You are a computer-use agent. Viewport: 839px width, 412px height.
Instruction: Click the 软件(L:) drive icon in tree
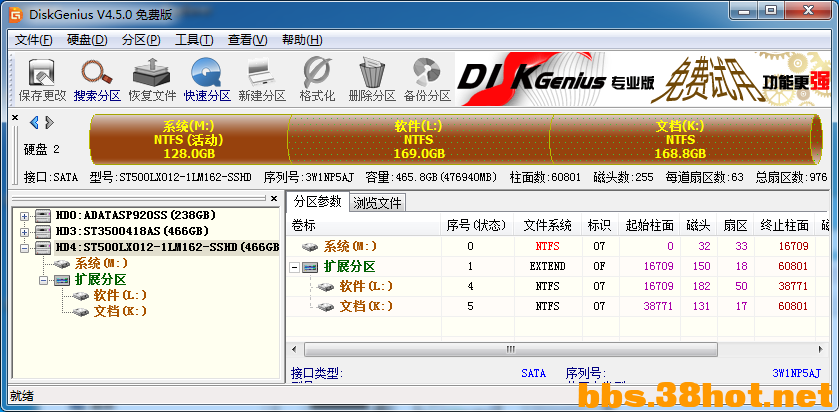click(x=81, y=295)
